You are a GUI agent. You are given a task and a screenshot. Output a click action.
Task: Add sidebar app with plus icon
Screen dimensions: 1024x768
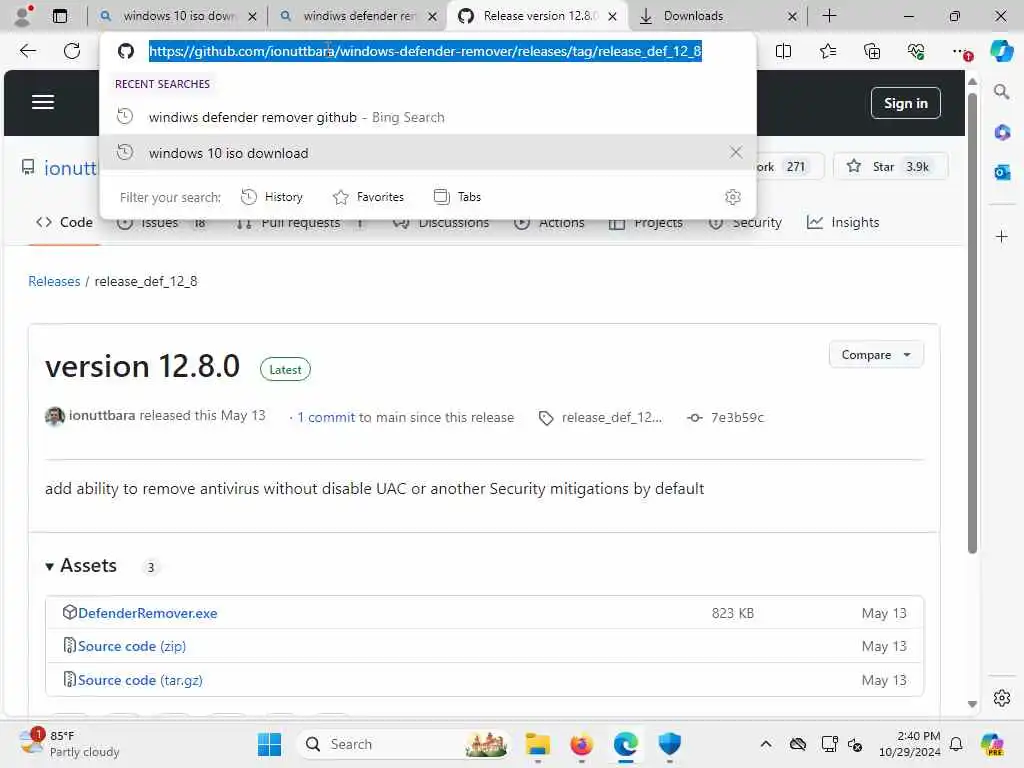1002,236
